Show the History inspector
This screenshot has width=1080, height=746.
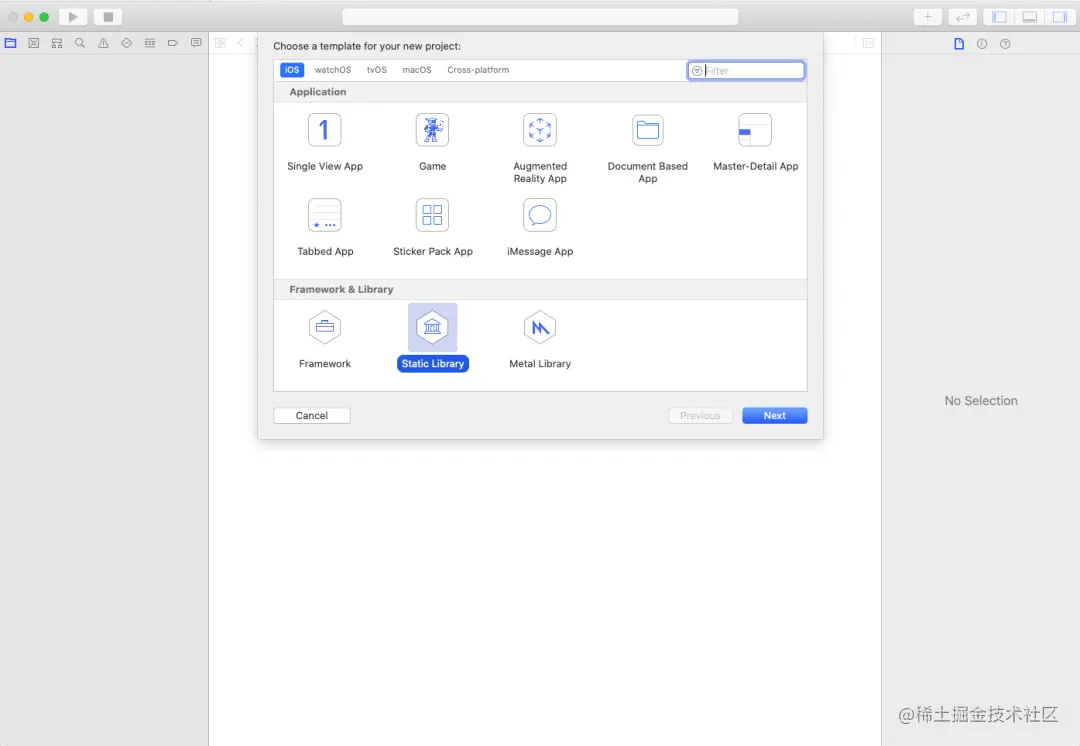pyautogui.click(x=982, y=43)
